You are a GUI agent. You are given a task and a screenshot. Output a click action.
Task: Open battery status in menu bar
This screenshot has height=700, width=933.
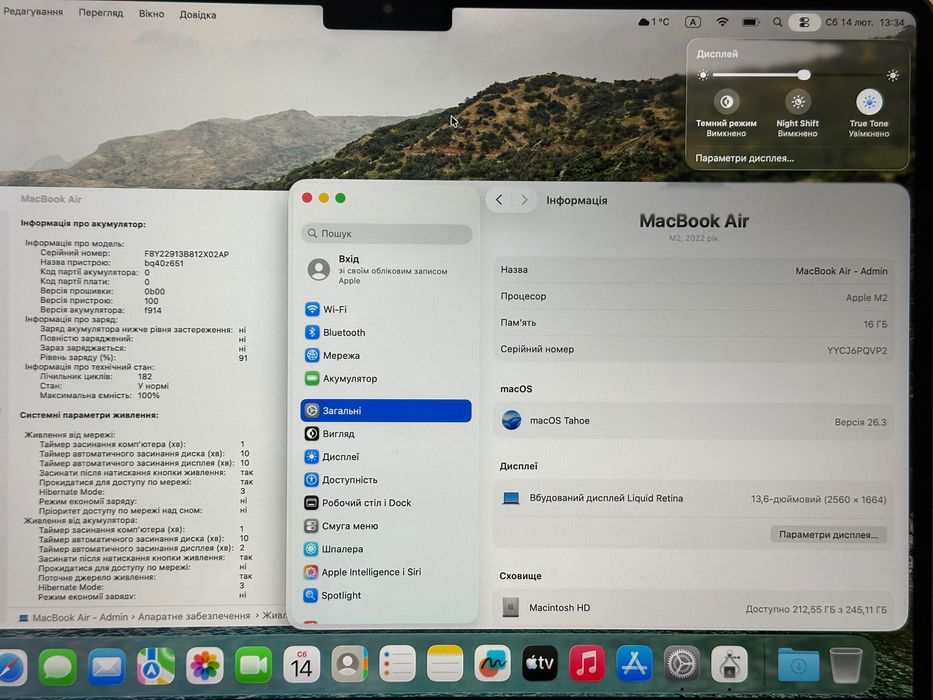750,22
